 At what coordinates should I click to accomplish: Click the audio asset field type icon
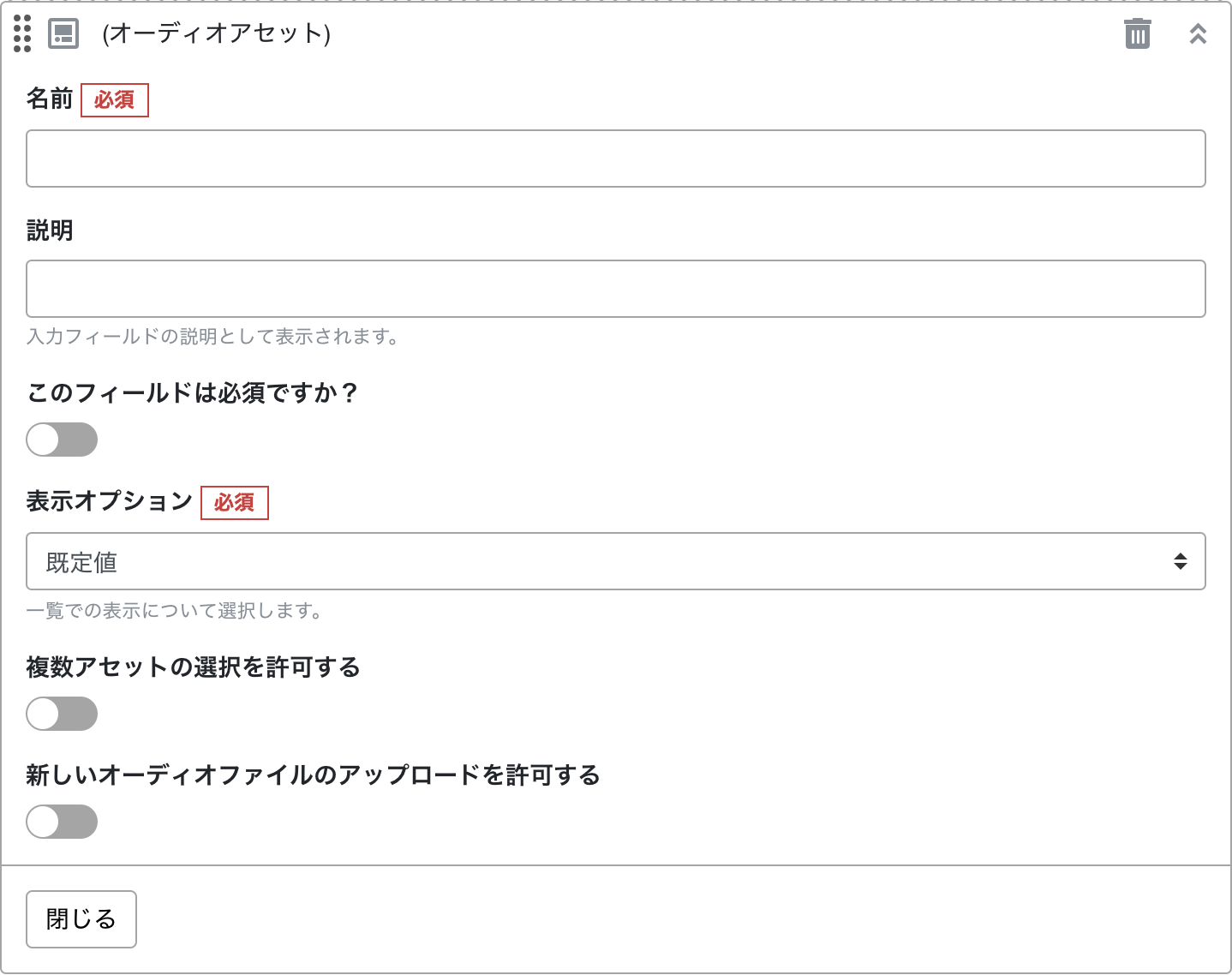point(63,33)
